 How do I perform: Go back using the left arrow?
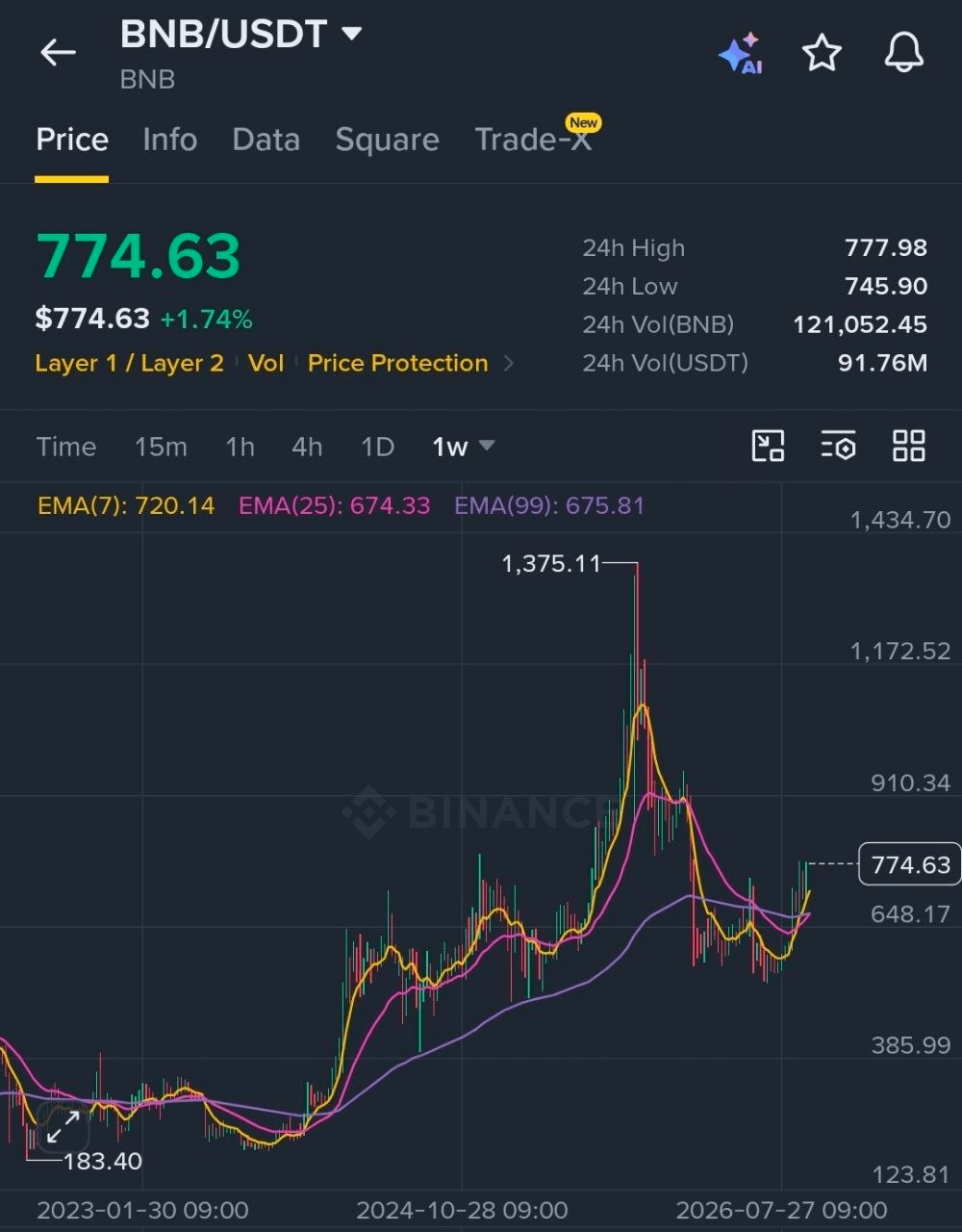(58, 52)
